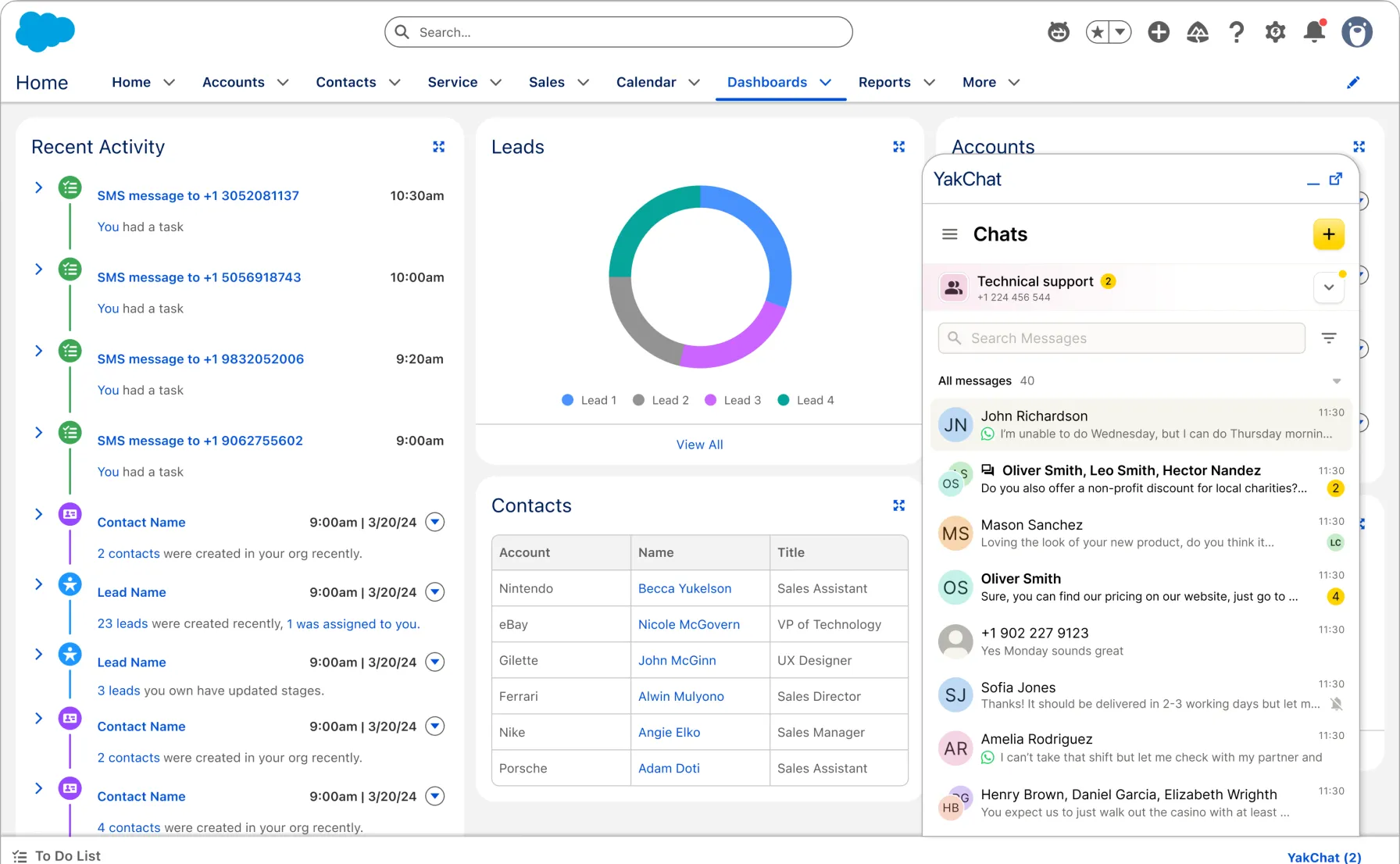Viewport: 1400px width, 864px height.
Task: Start a new chat with yellow plus
Action: (x=1329, y=234)
